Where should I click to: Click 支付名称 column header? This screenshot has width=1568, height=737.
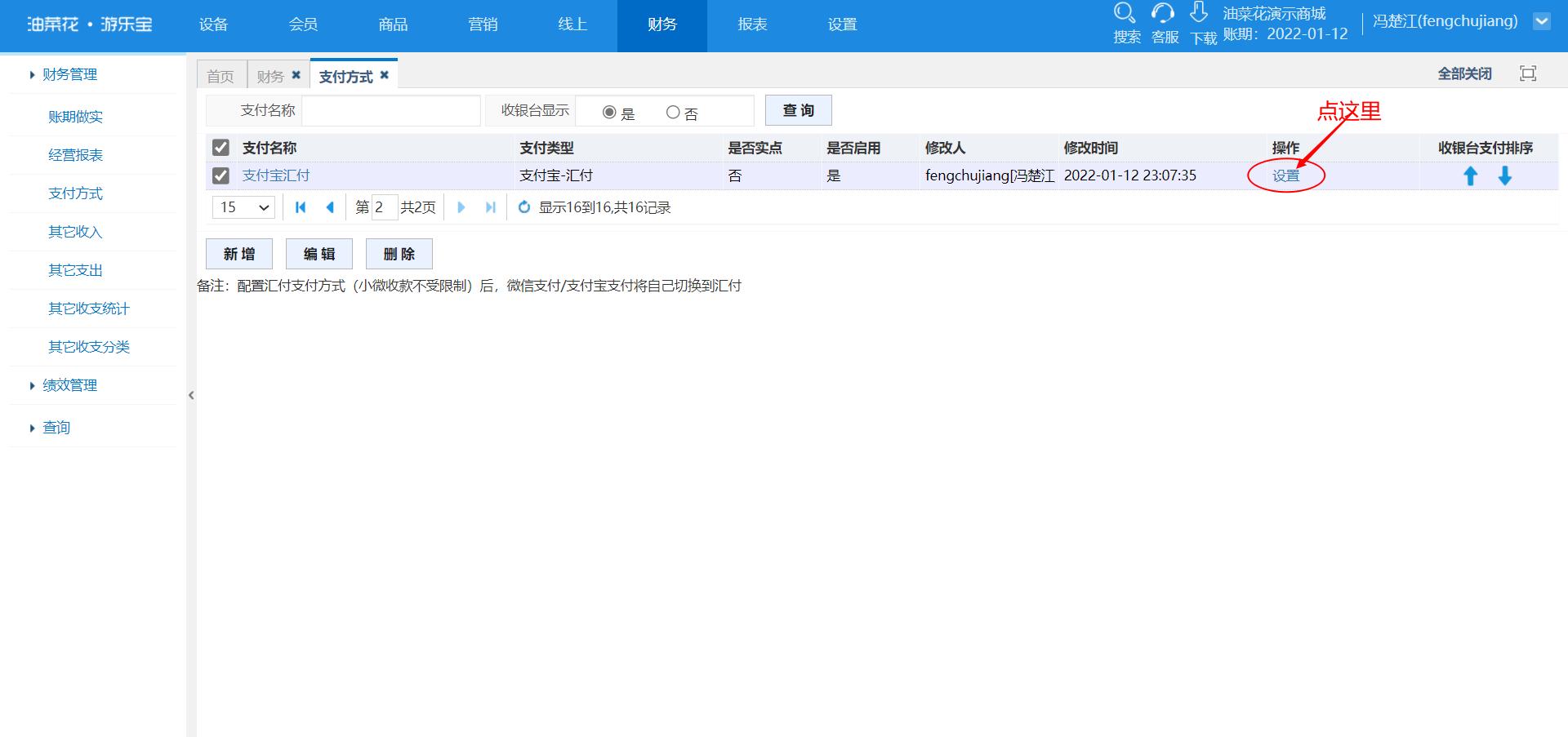[x=269, y=148]
